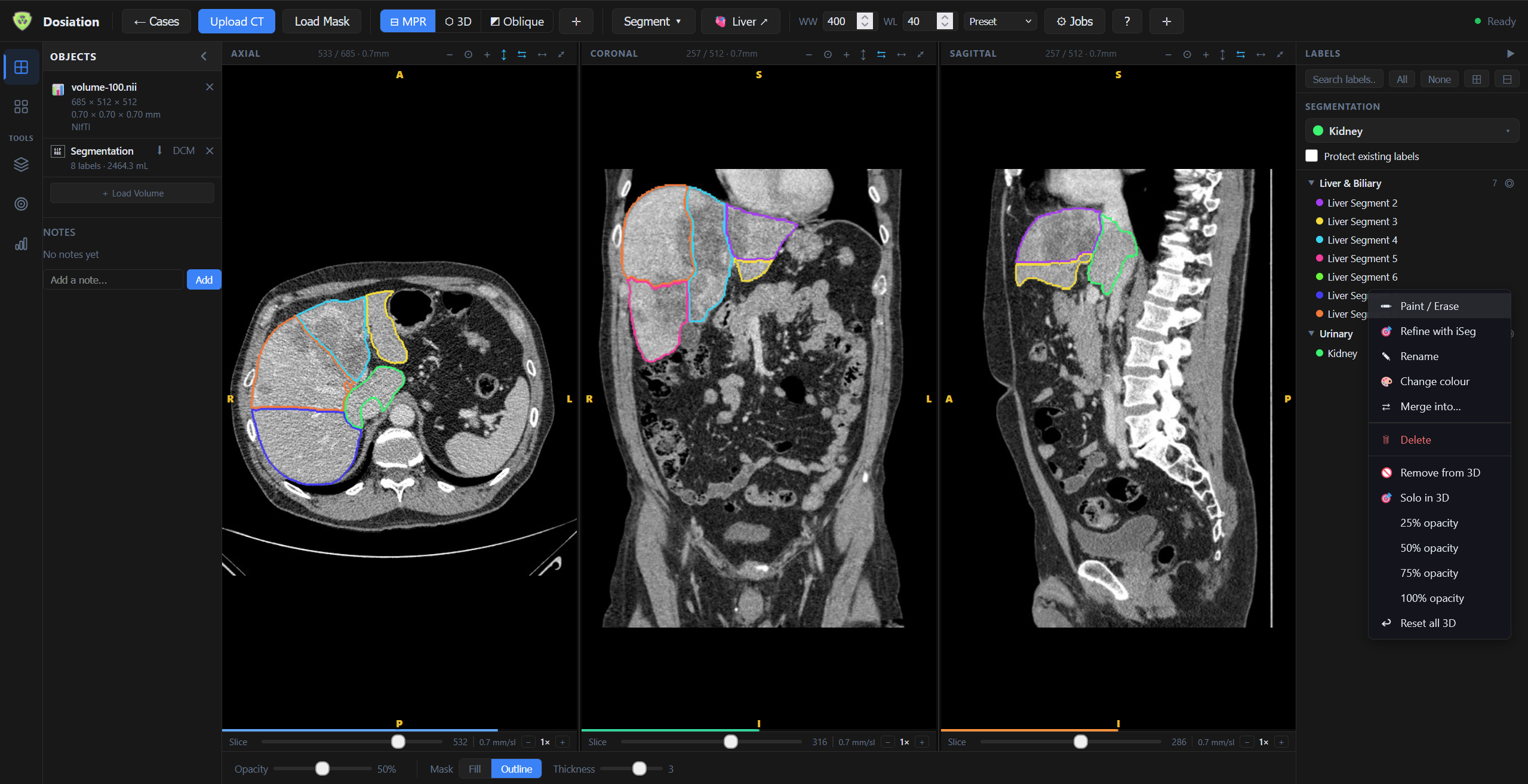Maximize the Coronal viewport

coord(921,54)
